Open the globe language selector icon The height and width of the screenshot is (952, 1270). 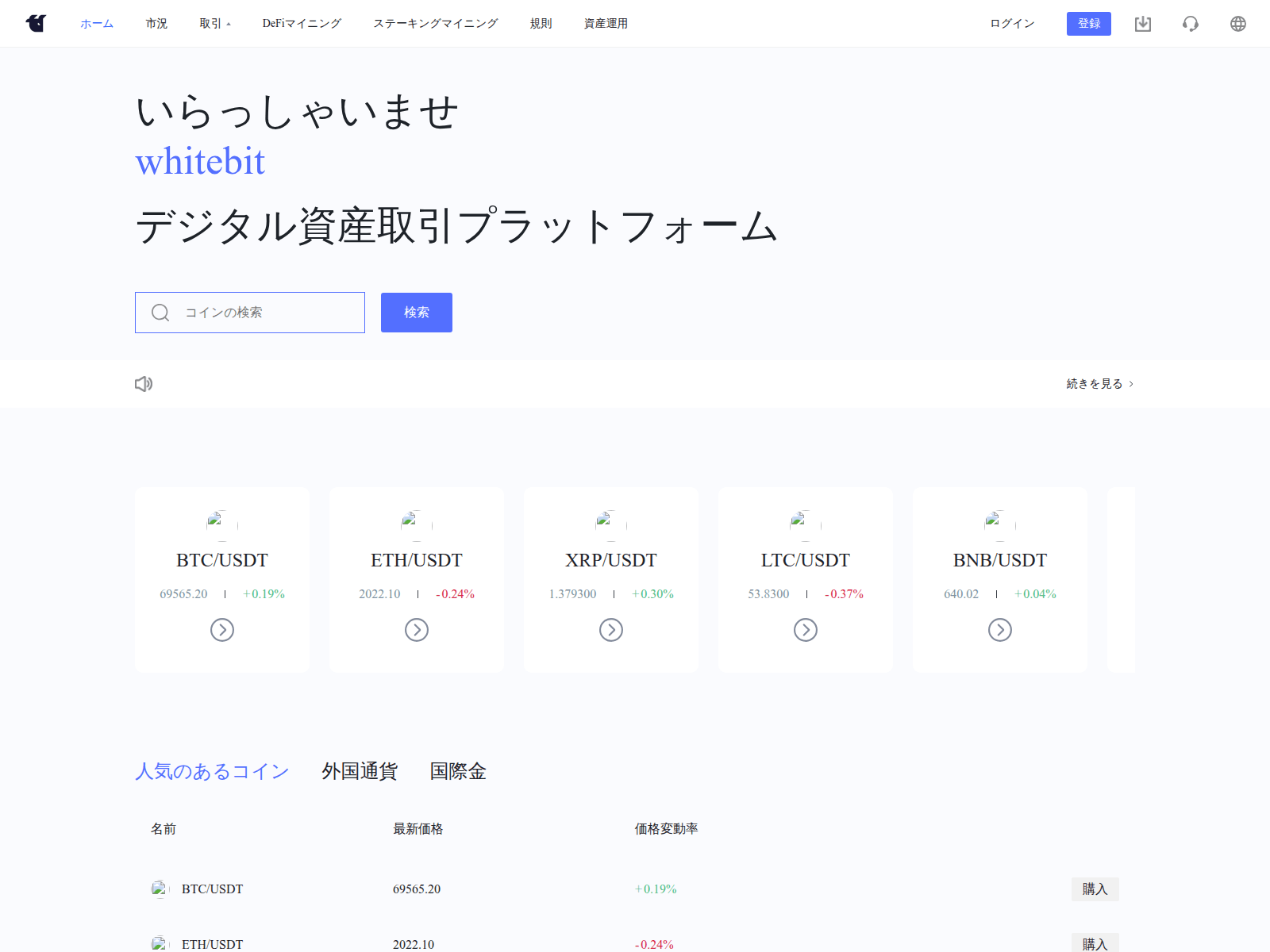[x=1238, y=24]
